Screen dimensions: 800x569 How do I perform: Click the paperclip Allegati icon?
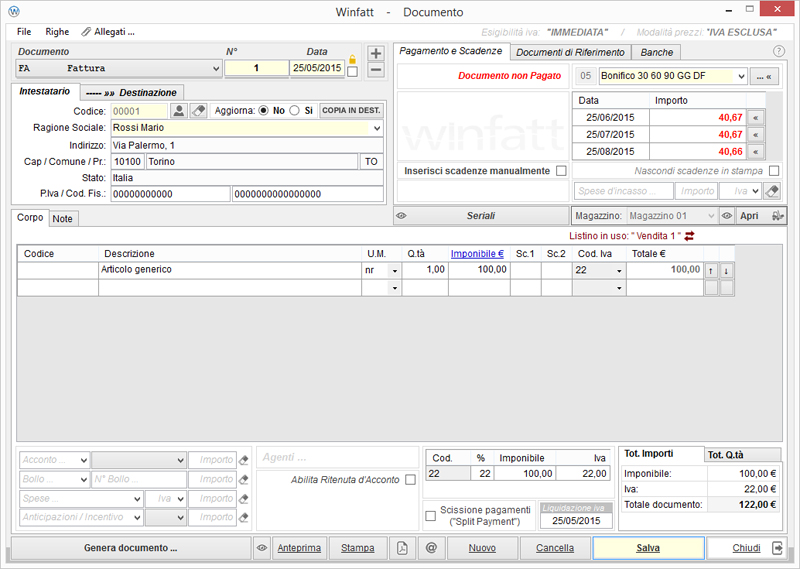point(86,32)
